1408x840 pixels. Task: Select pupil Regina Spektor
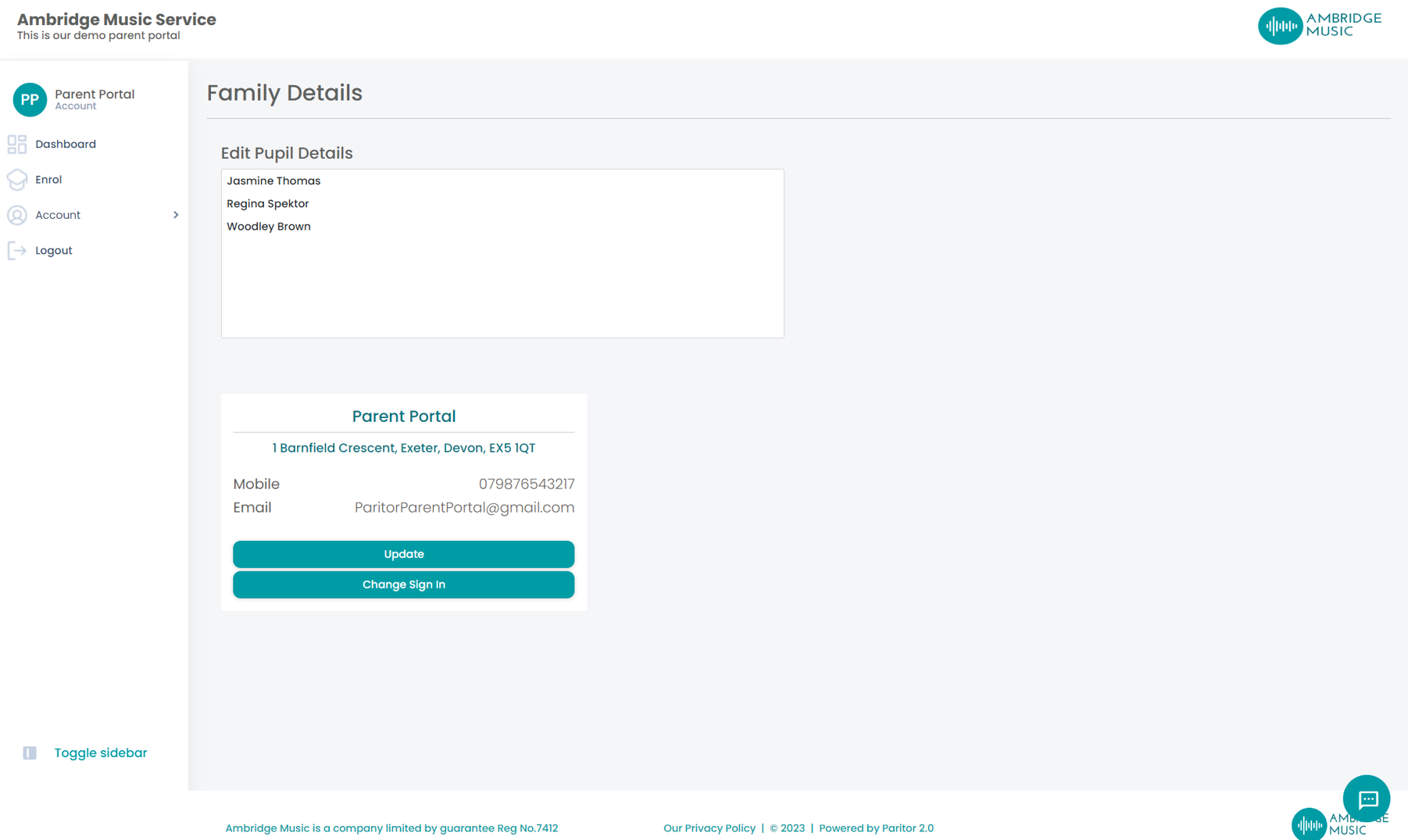pyautogui.click(x=268, y=204)
